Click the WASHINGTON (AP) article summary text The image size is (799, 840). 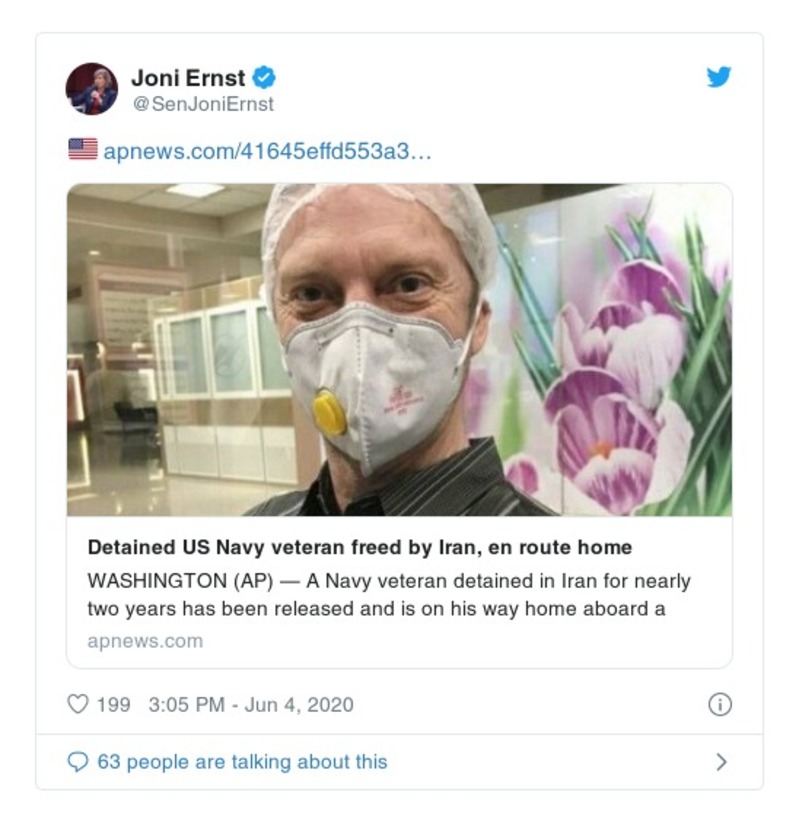tap(388, 594)
